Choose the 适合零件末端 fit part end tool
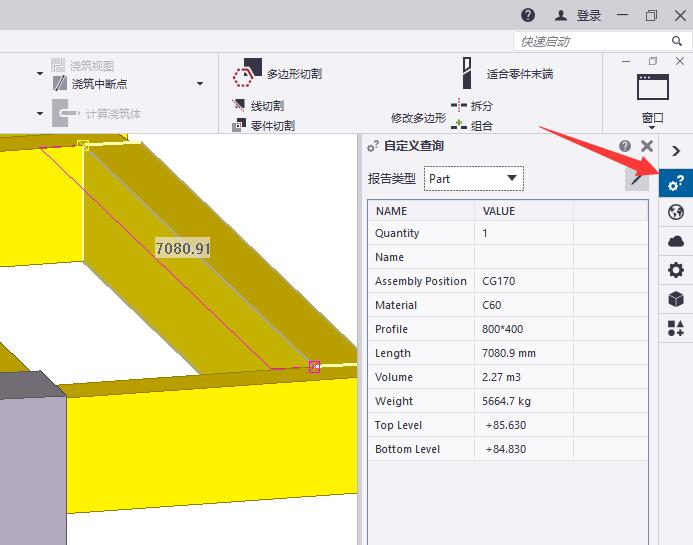Screen dimensions: 693x545 (506, 73)
